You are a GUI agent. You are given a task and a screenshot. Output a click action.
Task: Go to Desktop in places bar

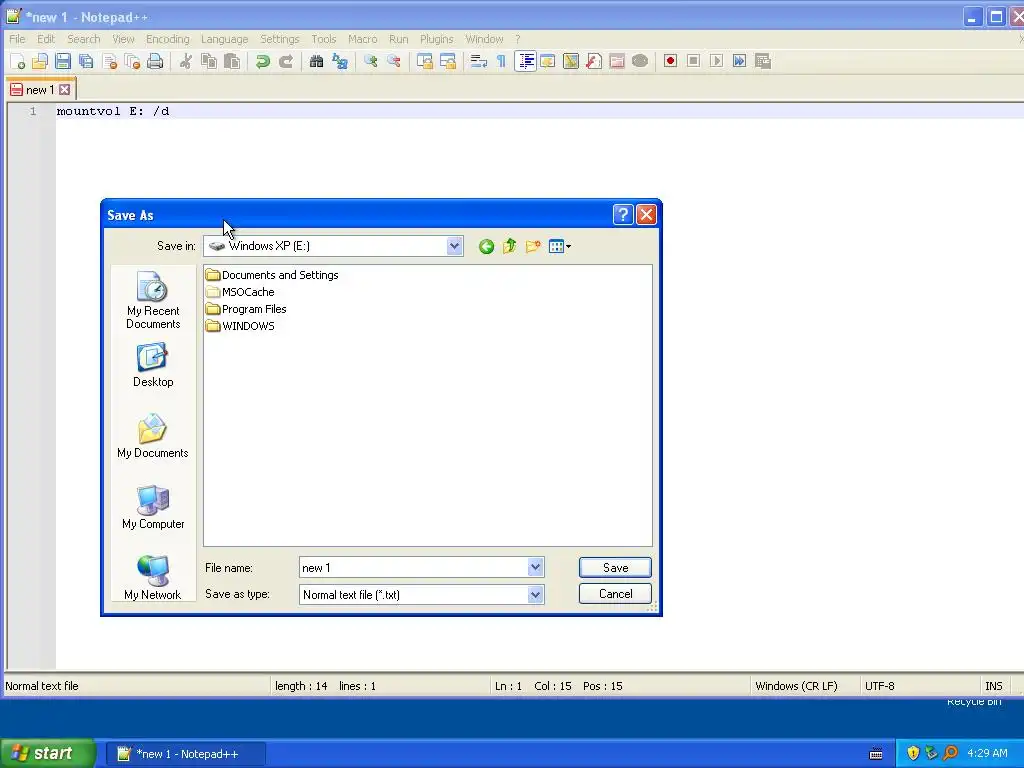click(x=153, y=366)
